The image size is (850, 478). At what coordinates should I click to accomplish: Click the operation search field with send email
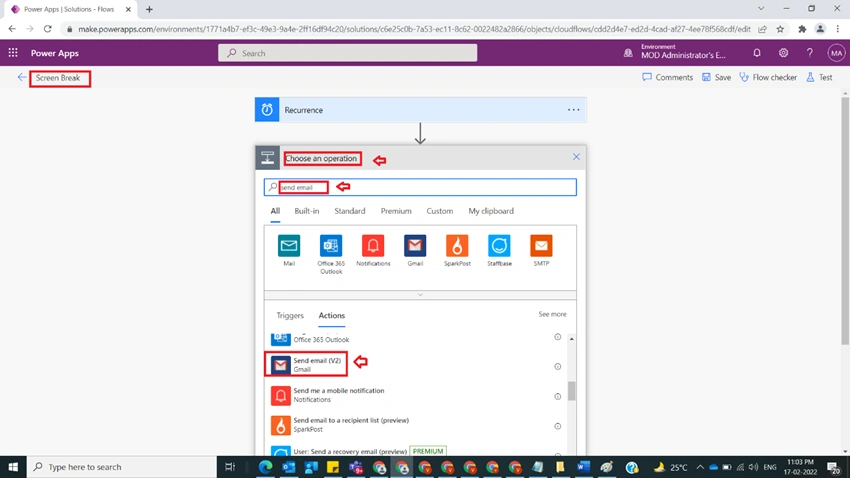pyautogui.click(x=420, y=188)
